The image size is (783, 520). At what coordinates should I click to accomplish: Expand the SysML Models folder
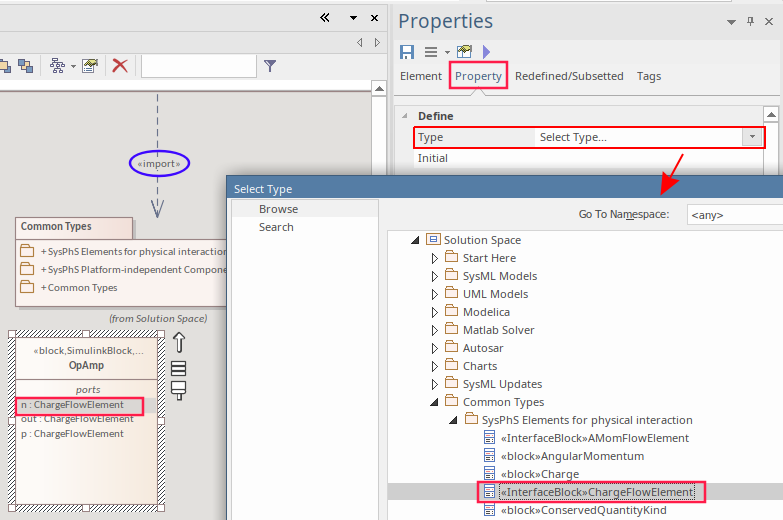pyautogui.click(x=435, y=276)
